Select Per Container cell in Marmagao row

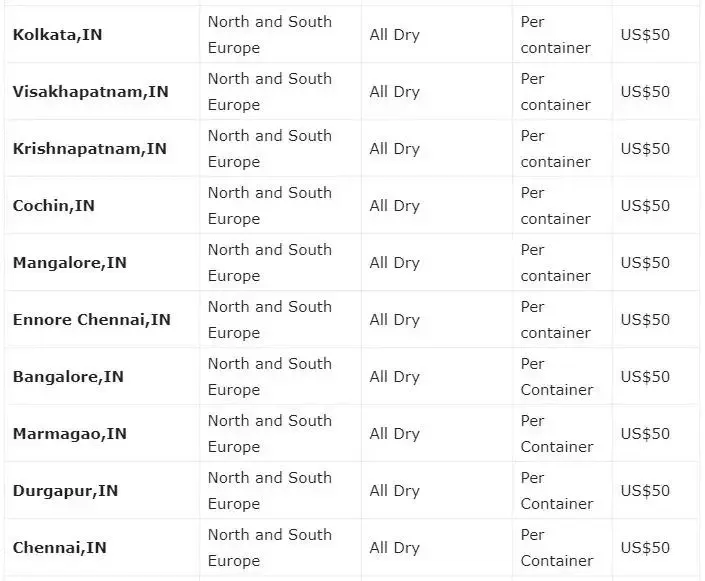[557, 434]
